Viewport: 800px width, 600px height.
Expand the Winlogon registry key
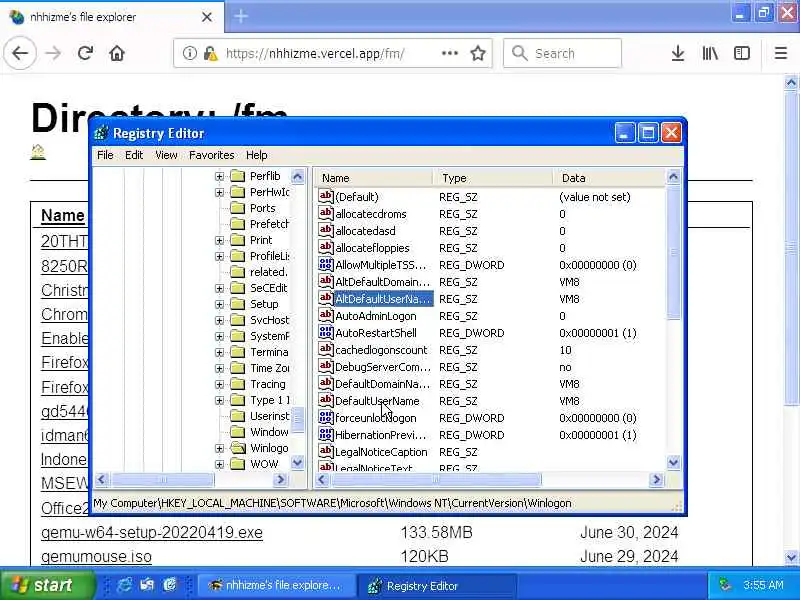click(219, 448)
